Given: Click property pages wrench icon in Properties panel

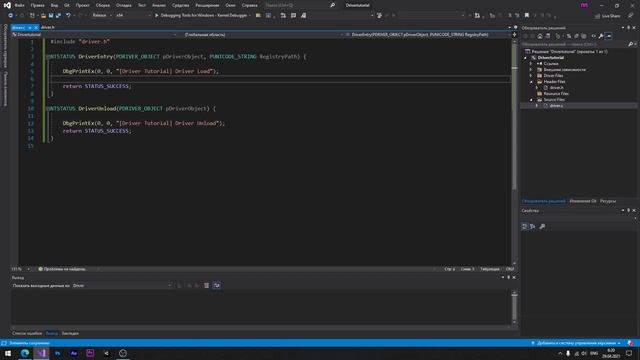Looking at the screenshot, I should click(542, 227).
